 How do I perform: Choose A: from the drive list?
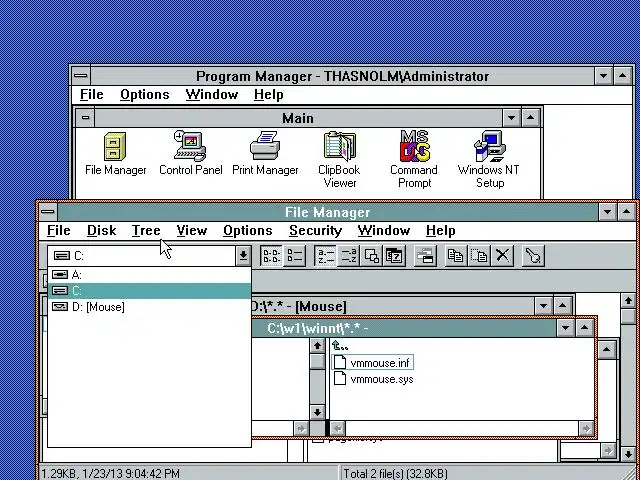click(149, 275)
